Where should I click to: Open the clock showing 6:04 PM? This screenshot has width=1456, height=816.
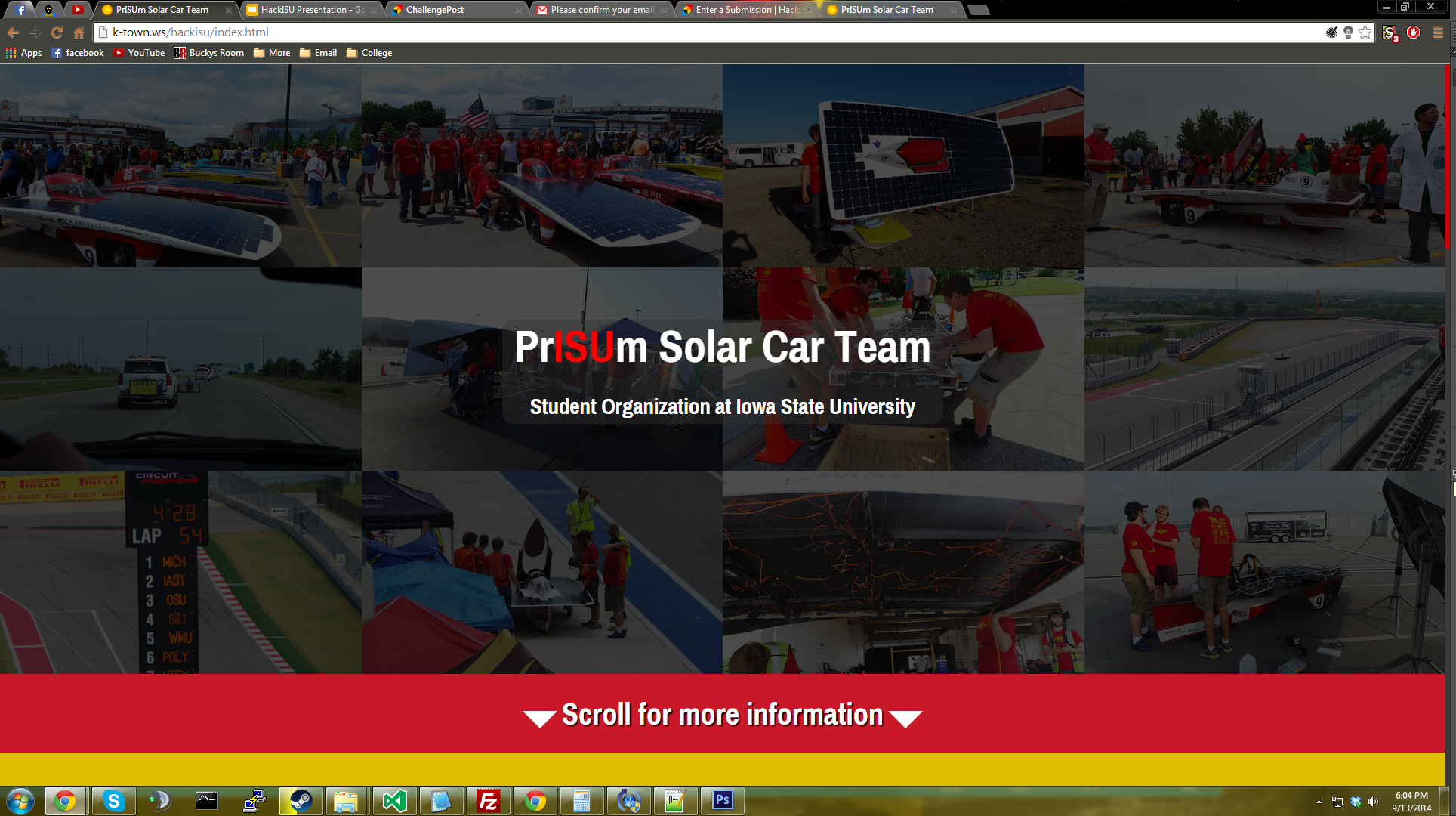[1411, 802]
